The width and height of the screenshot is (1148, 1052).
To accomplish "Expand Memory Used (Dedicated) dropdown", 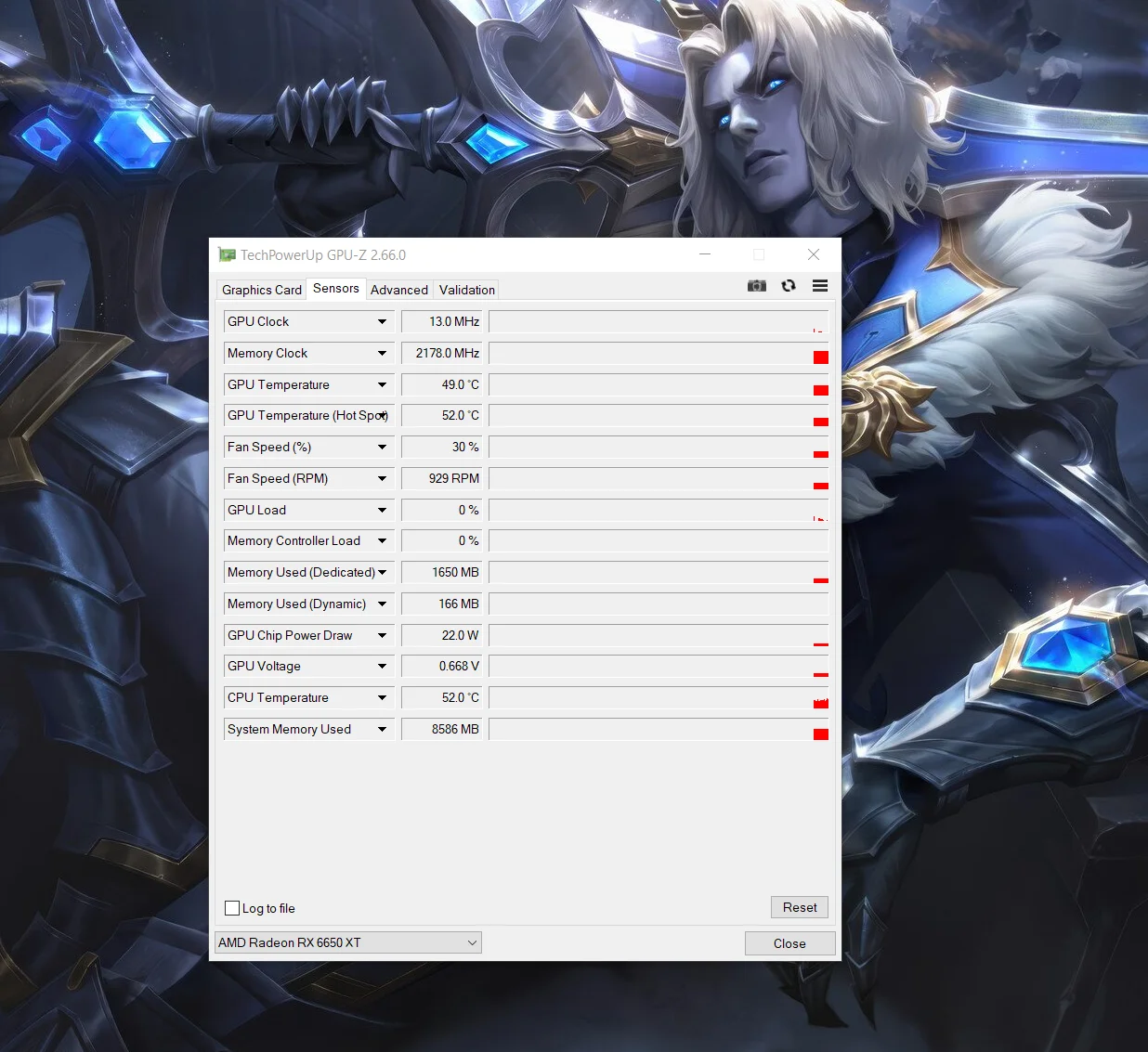I will (x=382, y=572).
